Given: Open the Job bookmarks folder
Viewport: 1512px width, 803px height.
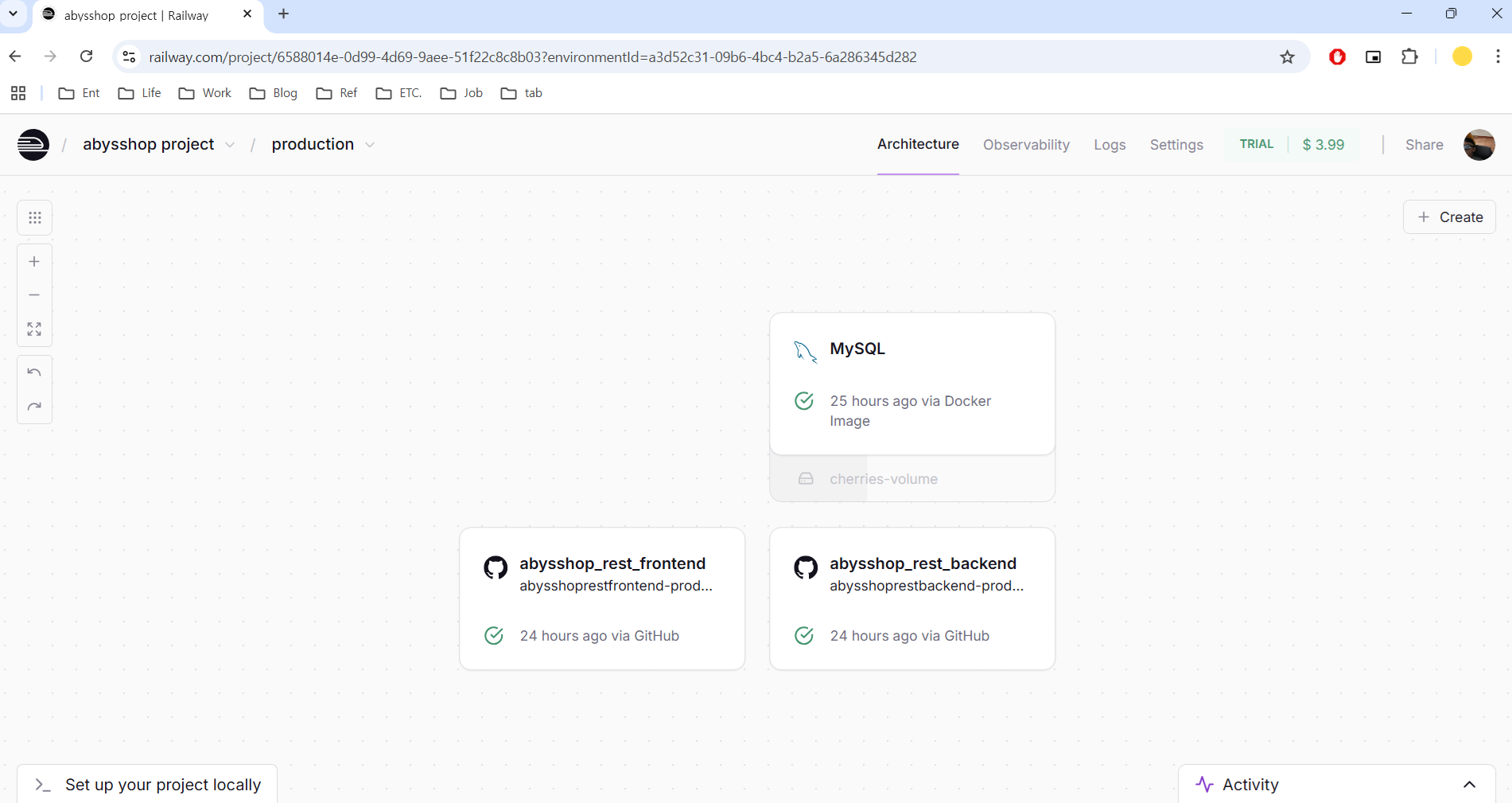Looking at the screenshot, I should pos(462,93).
